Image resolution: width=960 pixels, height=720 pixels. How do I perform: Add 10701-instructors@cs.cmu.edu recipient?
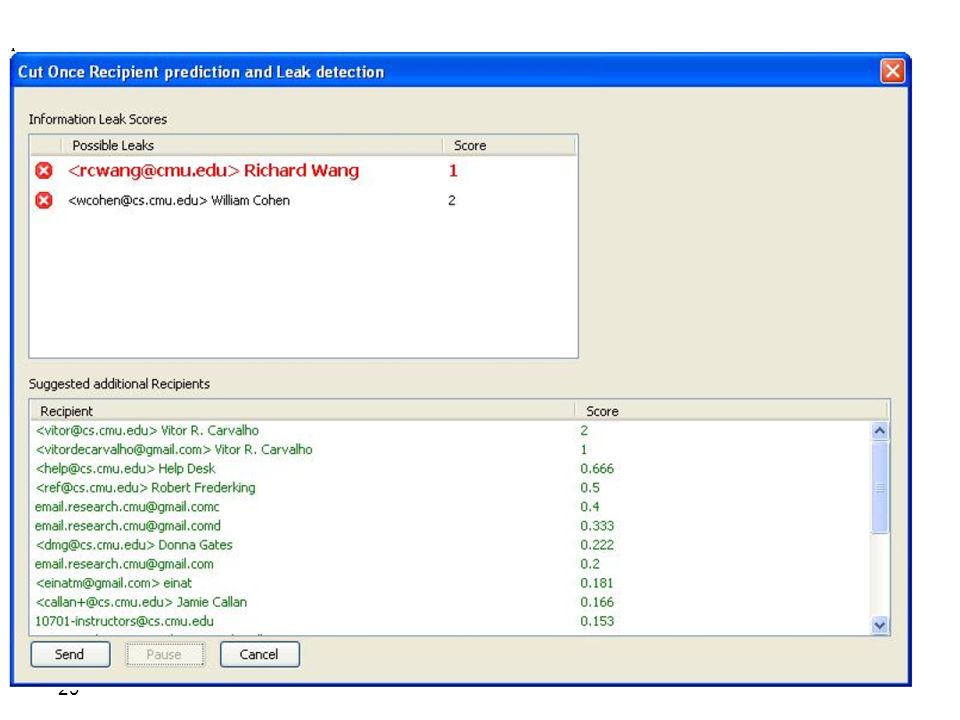[x=451, y=620]
